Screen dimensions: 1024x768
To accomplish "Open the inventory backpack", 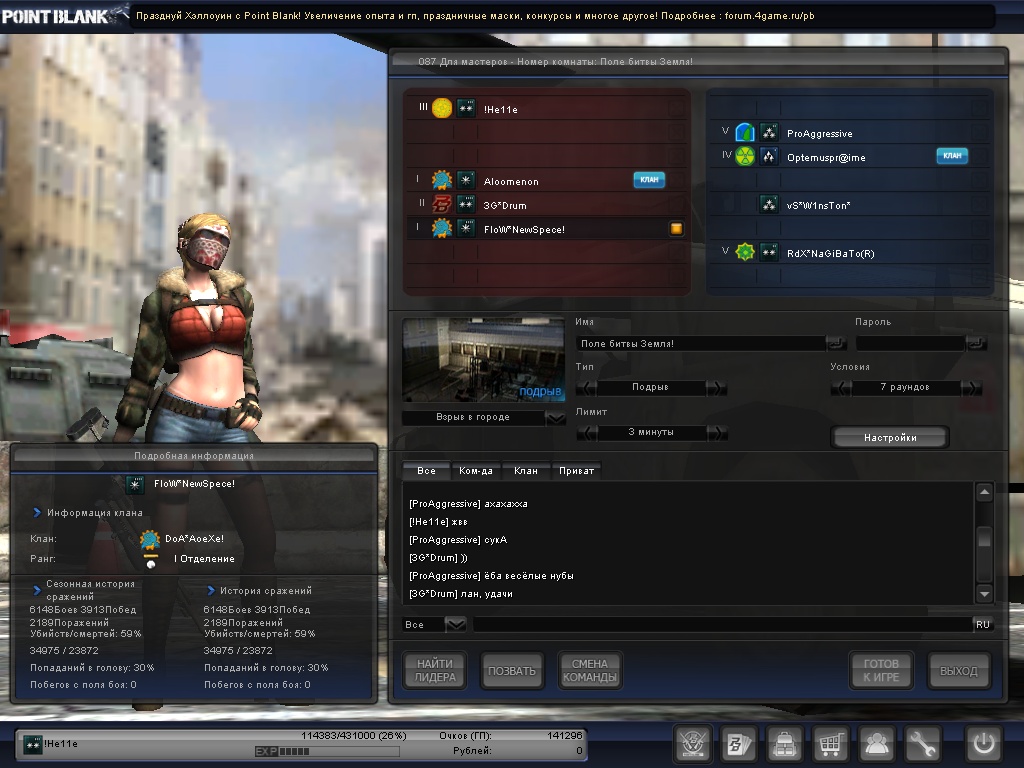I will click(785, 744).
